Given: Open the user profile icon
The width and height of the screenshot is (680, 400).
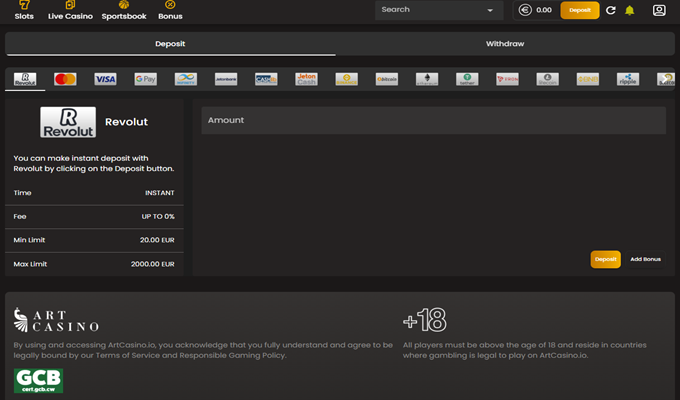Looking at the screenshot, I should (659, 10).
